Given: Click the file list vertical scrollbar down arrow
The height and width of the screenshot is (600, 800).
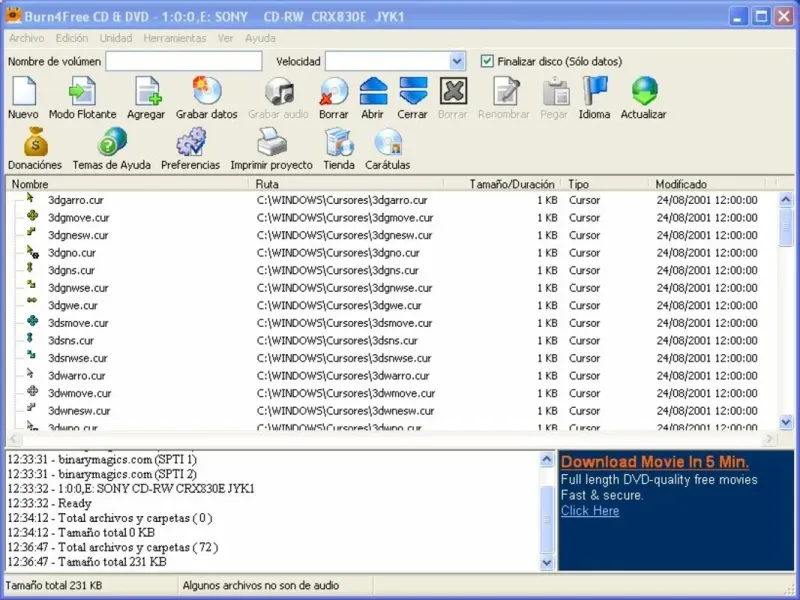Looking at the screenshot, I should (x=786, y=423).
